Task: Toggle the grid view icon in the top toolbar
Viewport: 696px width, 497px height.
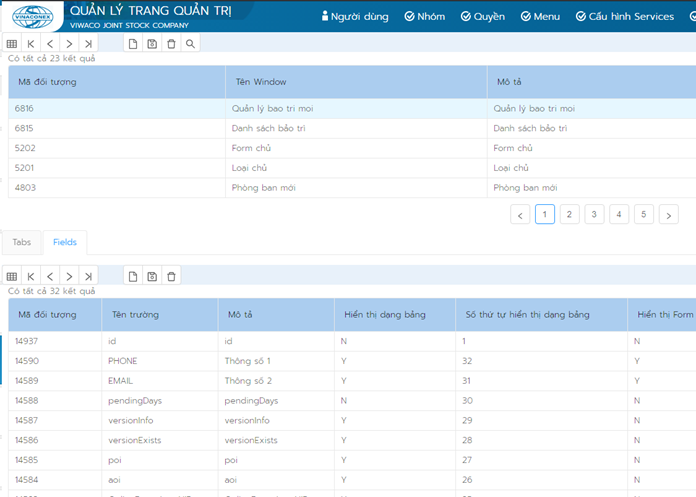Action: [x=11, y=44]
